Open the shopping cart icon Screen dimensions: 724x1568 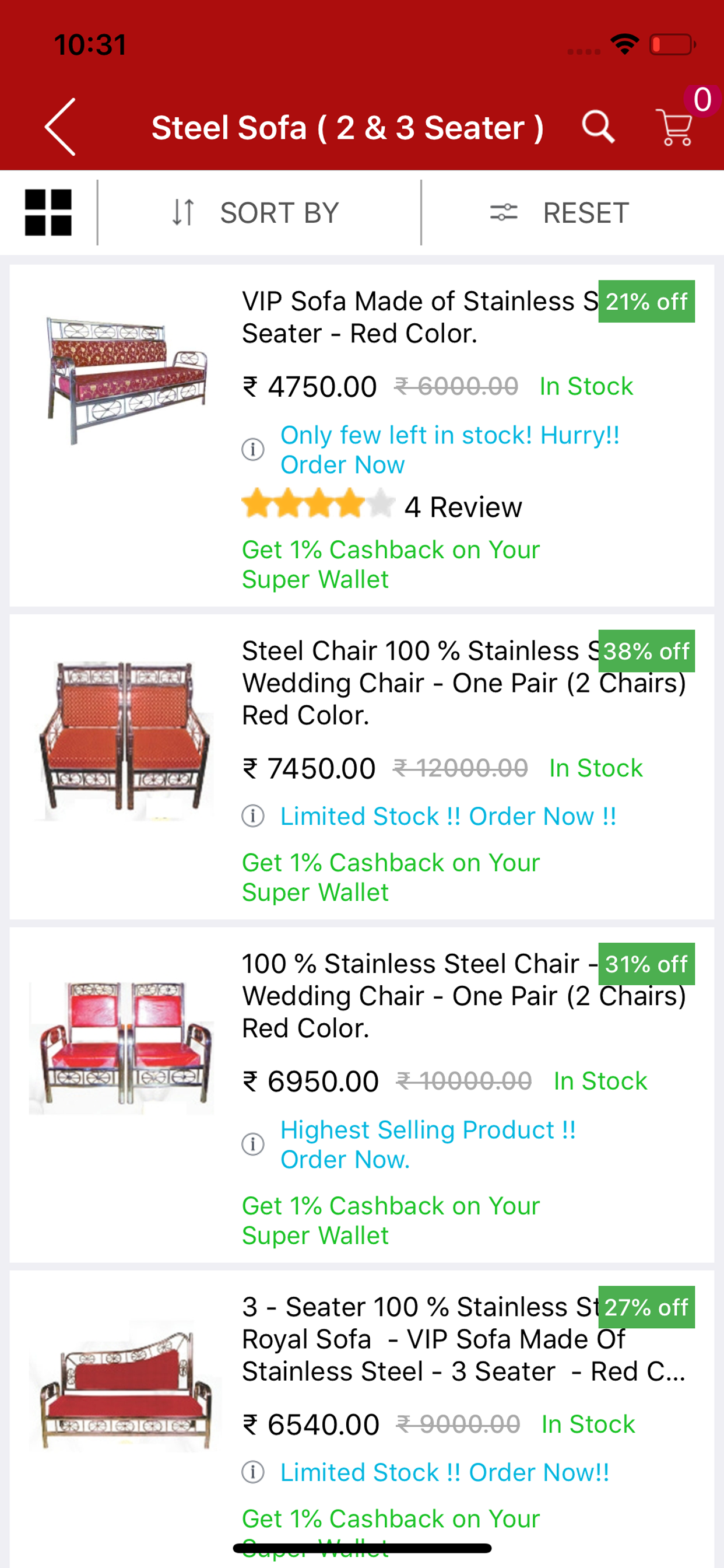674,127
